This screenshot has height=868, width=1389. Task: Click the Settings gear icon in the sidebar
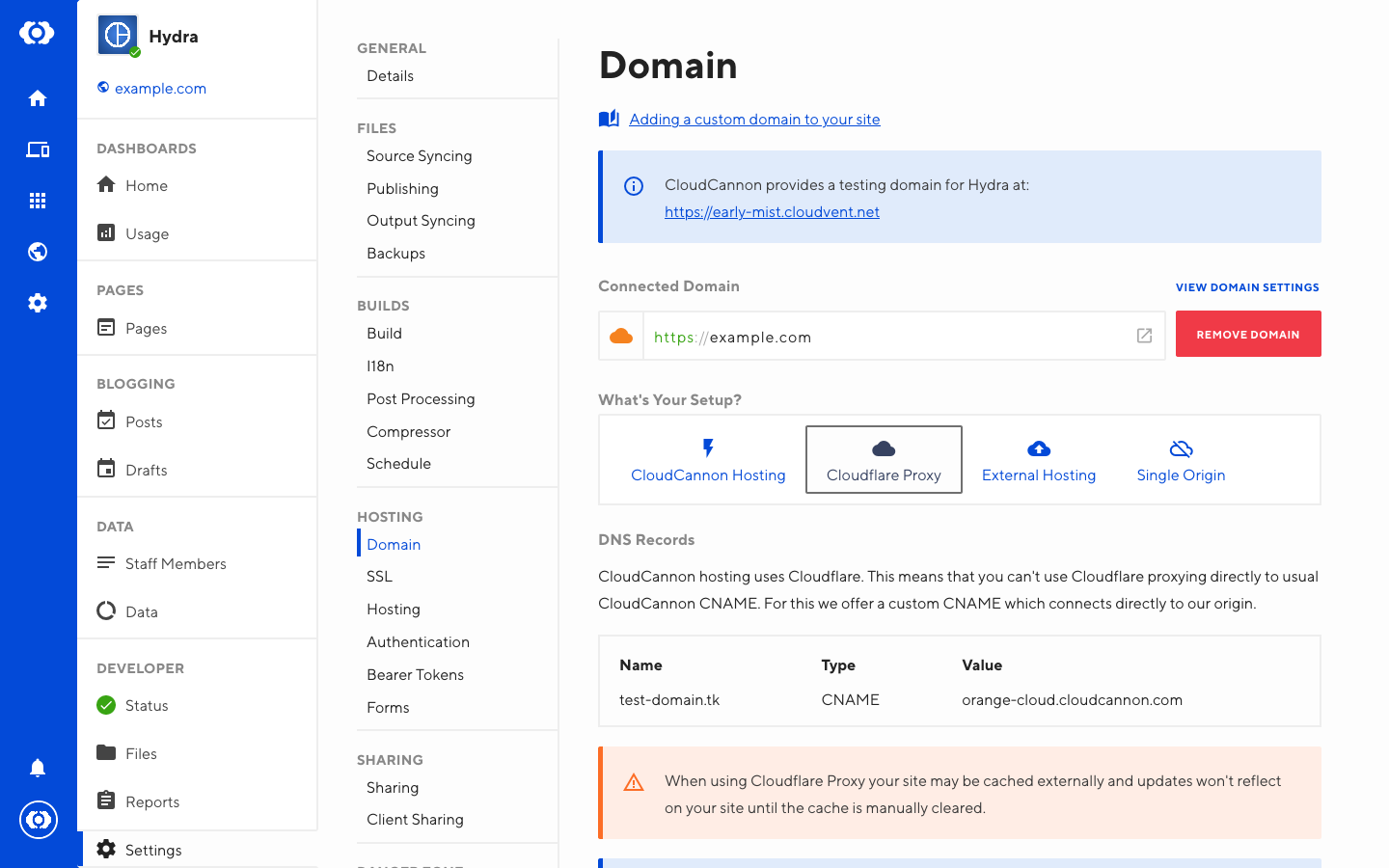tap(106, 849)
